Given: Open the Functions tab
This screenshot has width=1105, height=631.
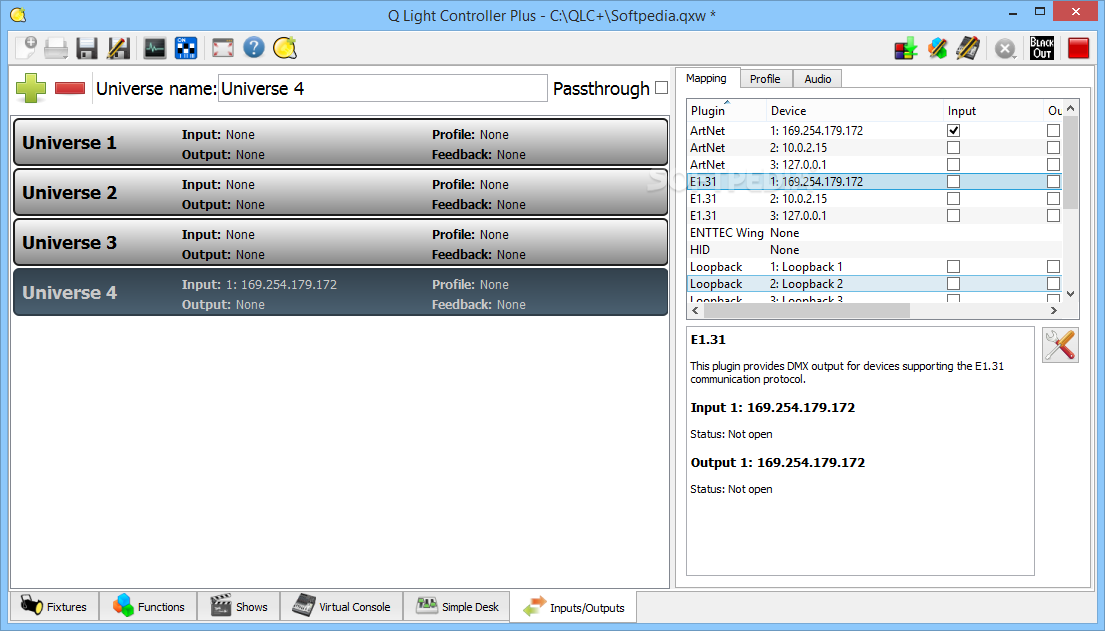Looking at the screenshot, I should click(149, 606).
